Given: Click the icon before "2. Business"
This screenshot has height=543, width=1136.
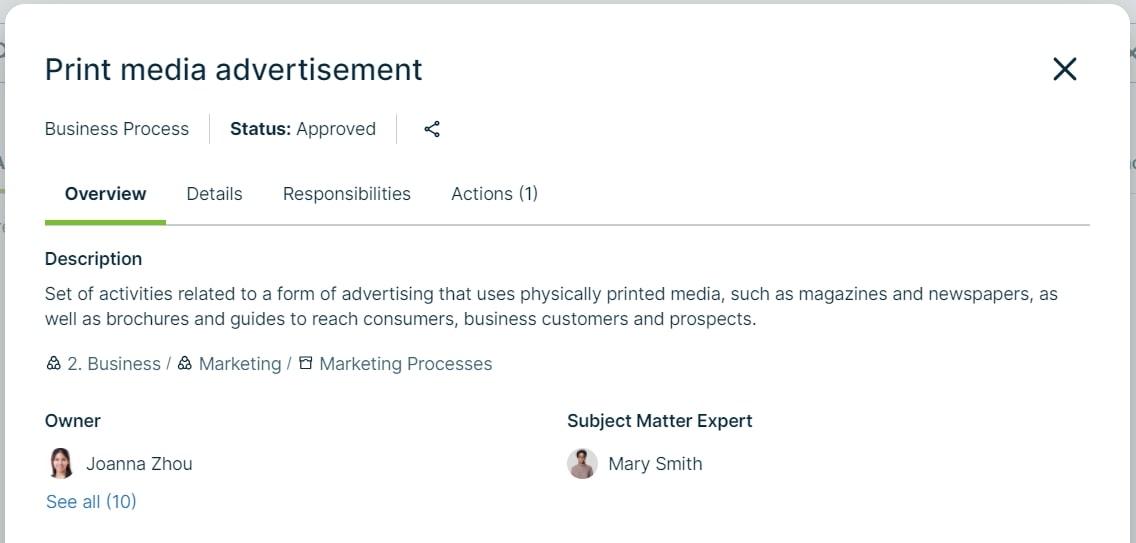Looking at the screenshot, I should [54, 364].
